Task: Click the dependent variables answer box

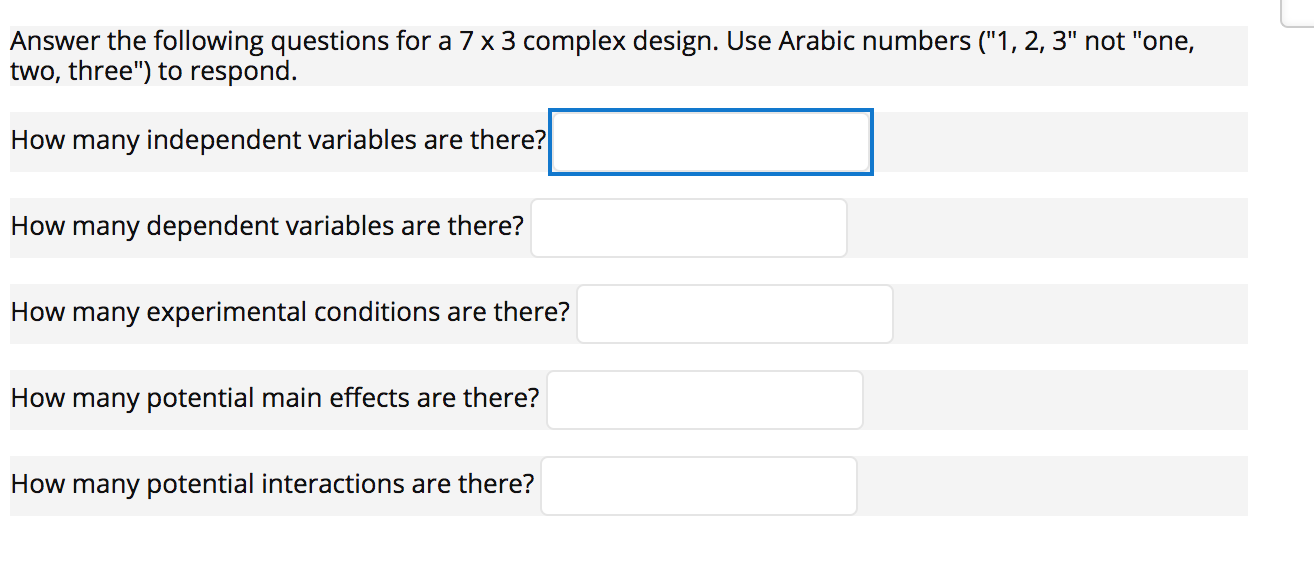Action: click(x=689, y=227)
